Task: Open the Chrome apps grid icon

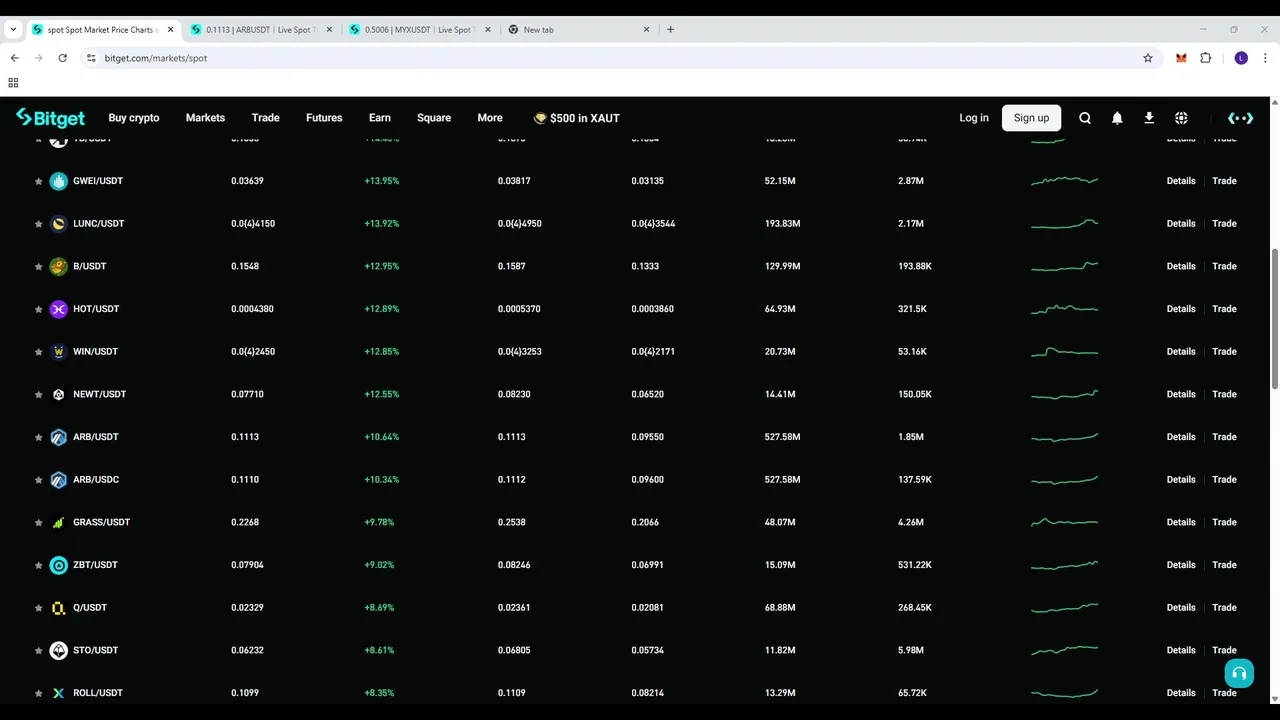Action: click(13, 83)
